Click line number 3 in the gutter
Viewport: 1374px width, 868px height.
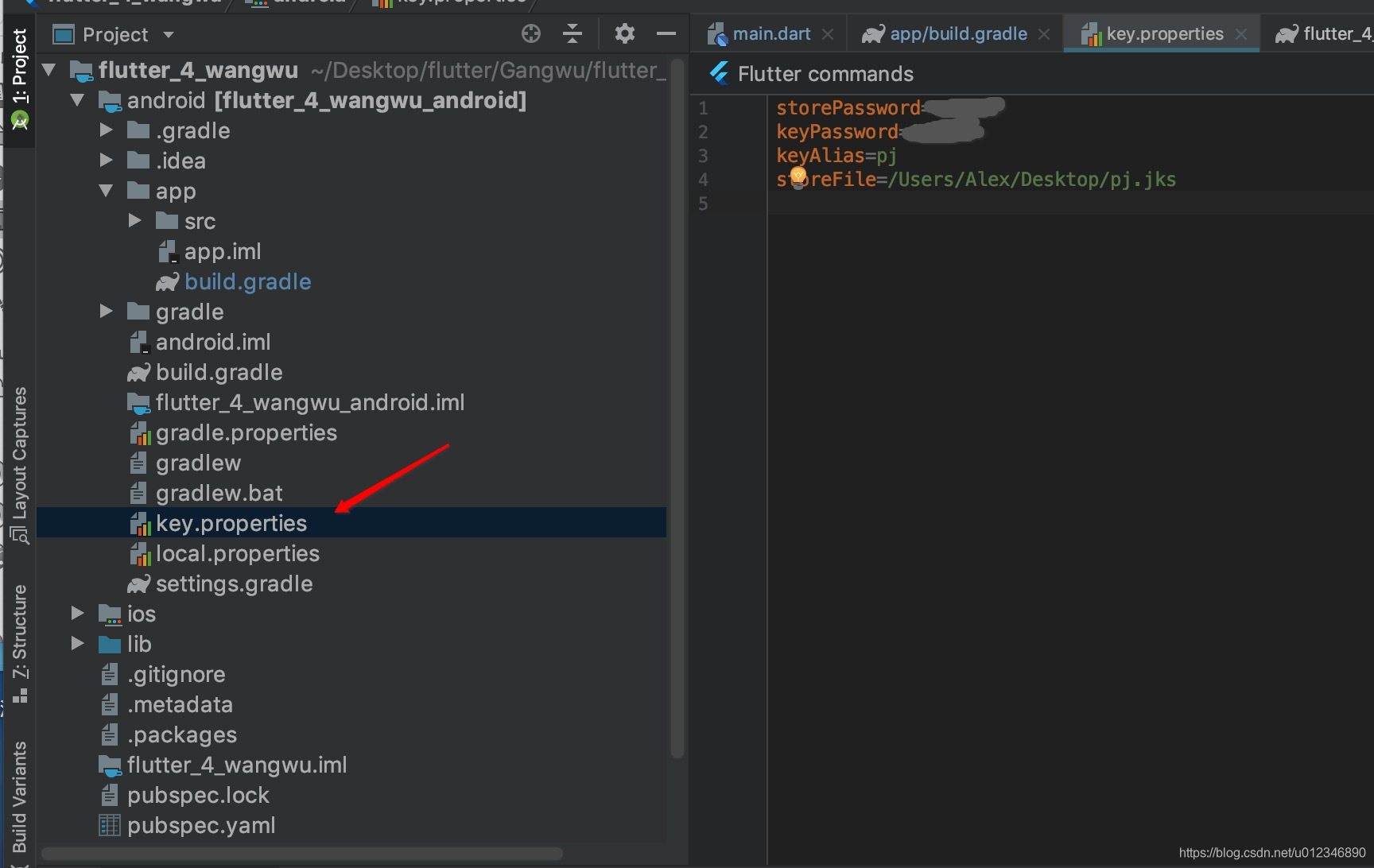[703, 156]
